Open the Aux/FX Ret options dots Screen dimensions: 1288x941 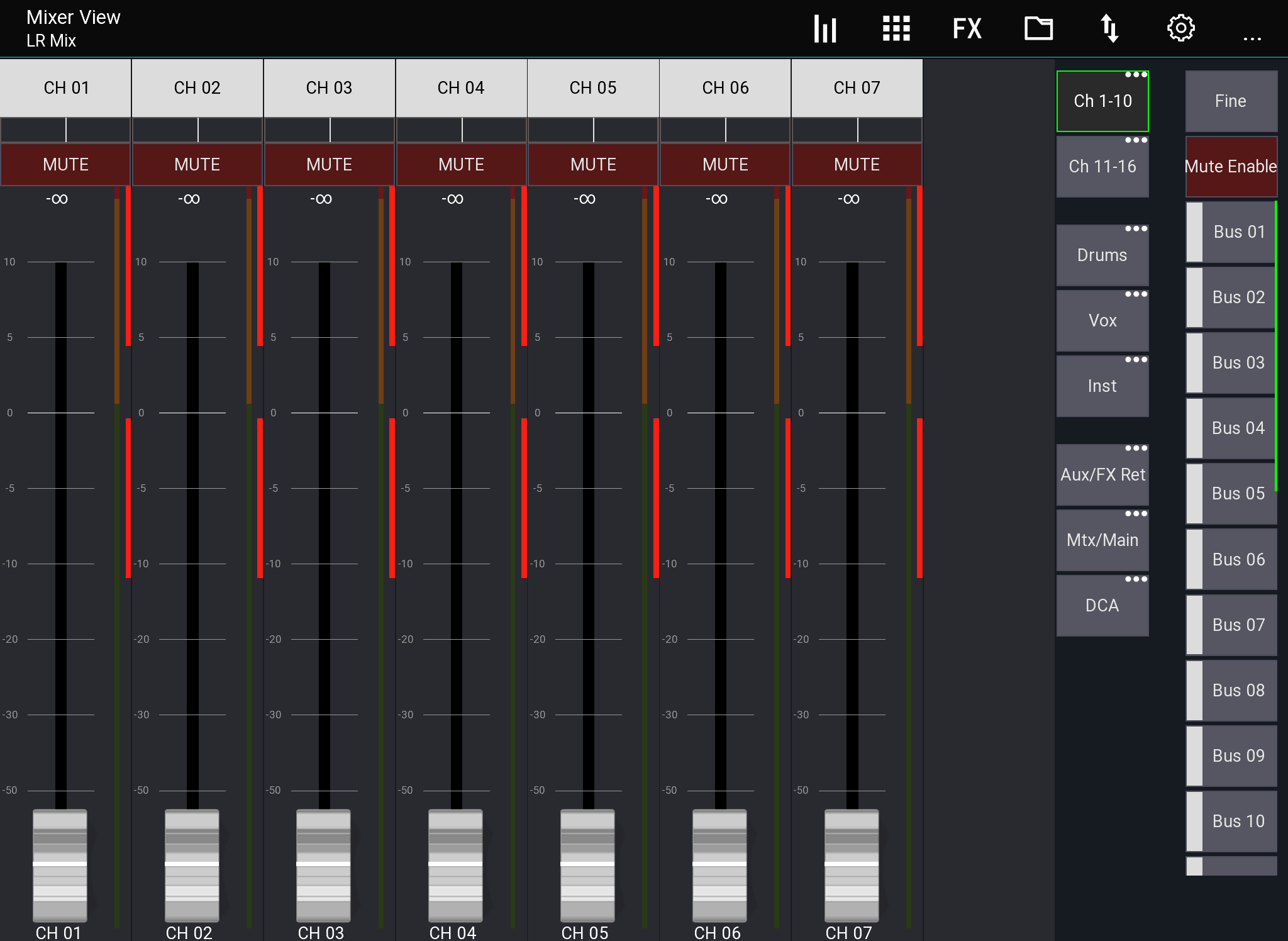pyautogui.click(x=1136, y=448)
